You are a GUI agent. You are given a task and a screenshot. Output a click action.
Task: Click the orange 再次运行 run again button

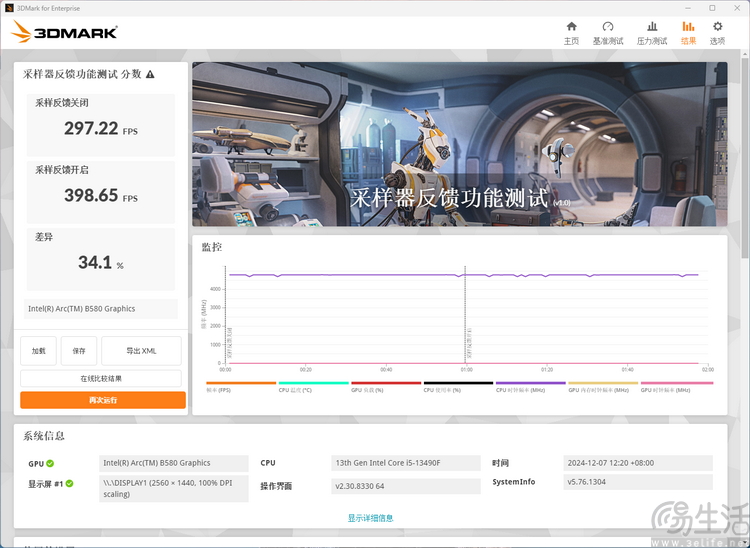click(103, 400)
